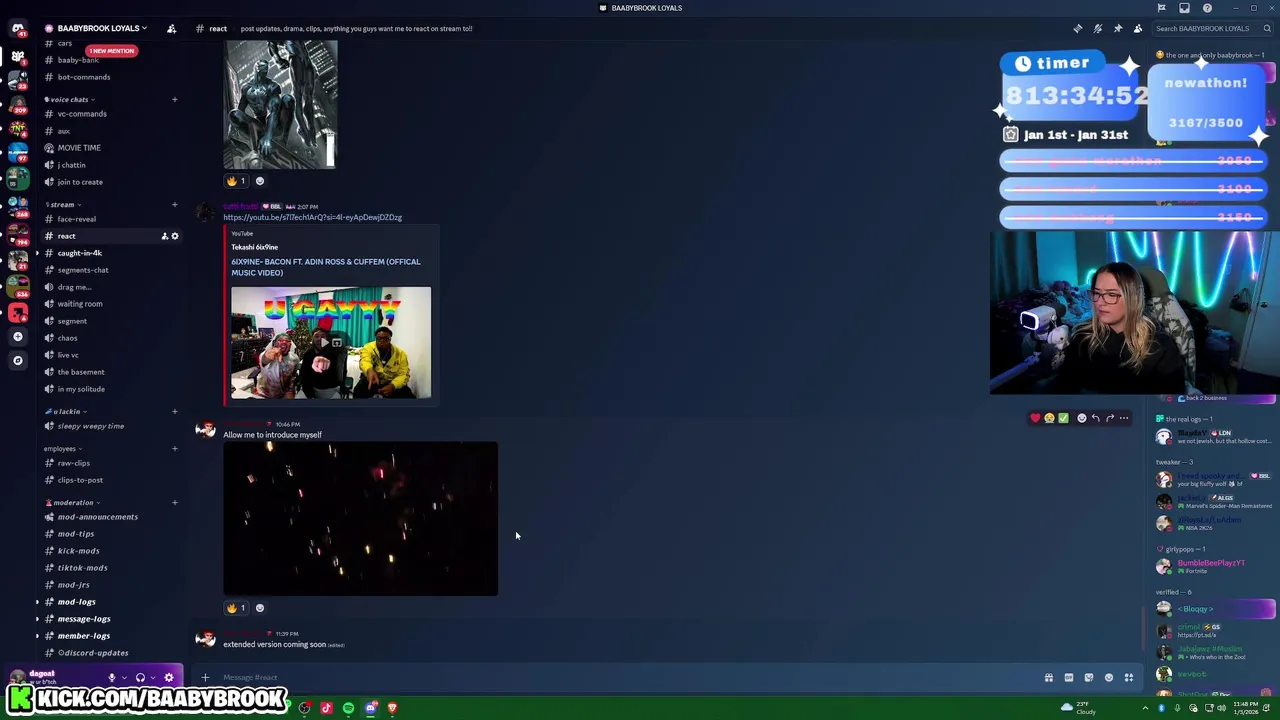Open mod-announcements channel
Viewport: 1280px width, 720px height.
click(x=97, y=517)
